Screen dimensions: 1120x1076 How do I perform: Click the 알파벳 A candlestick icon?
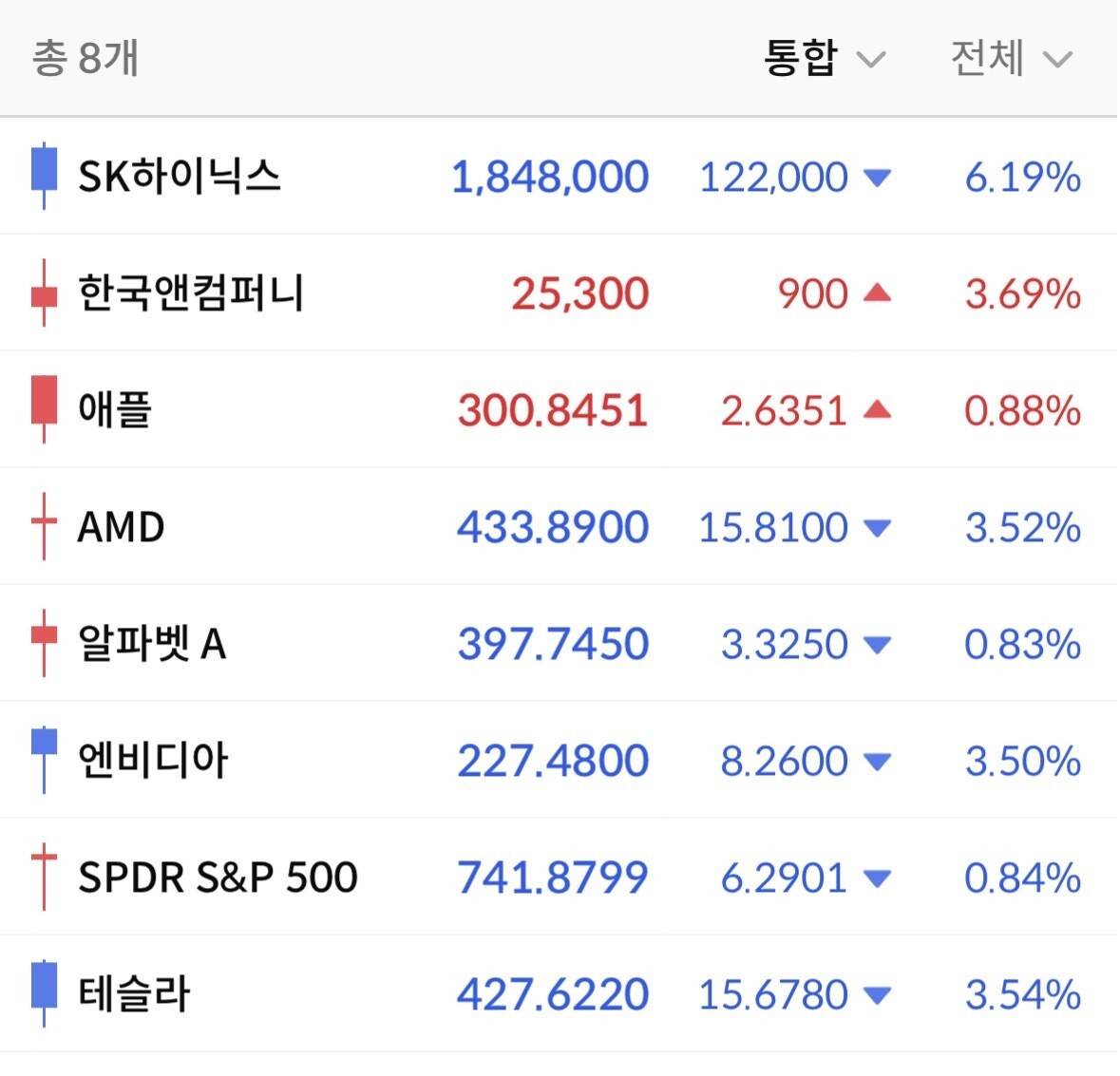(45, 643)
